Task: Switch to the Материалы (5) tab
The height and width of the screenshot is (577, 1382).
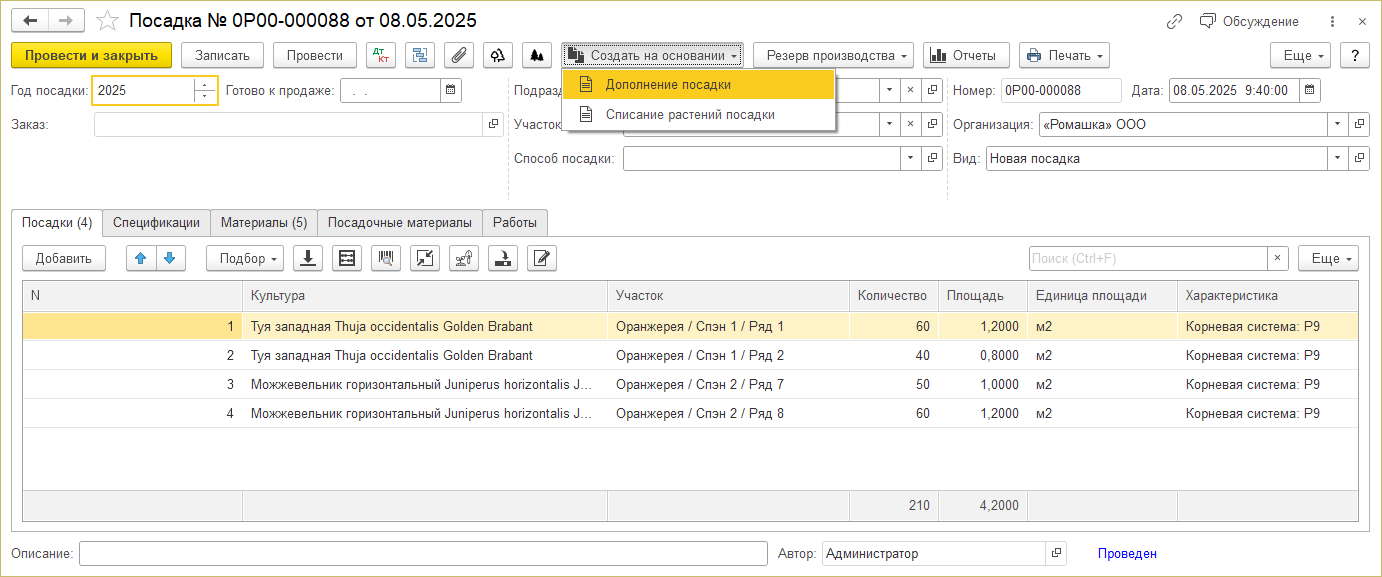Action: tap(264, 222)
